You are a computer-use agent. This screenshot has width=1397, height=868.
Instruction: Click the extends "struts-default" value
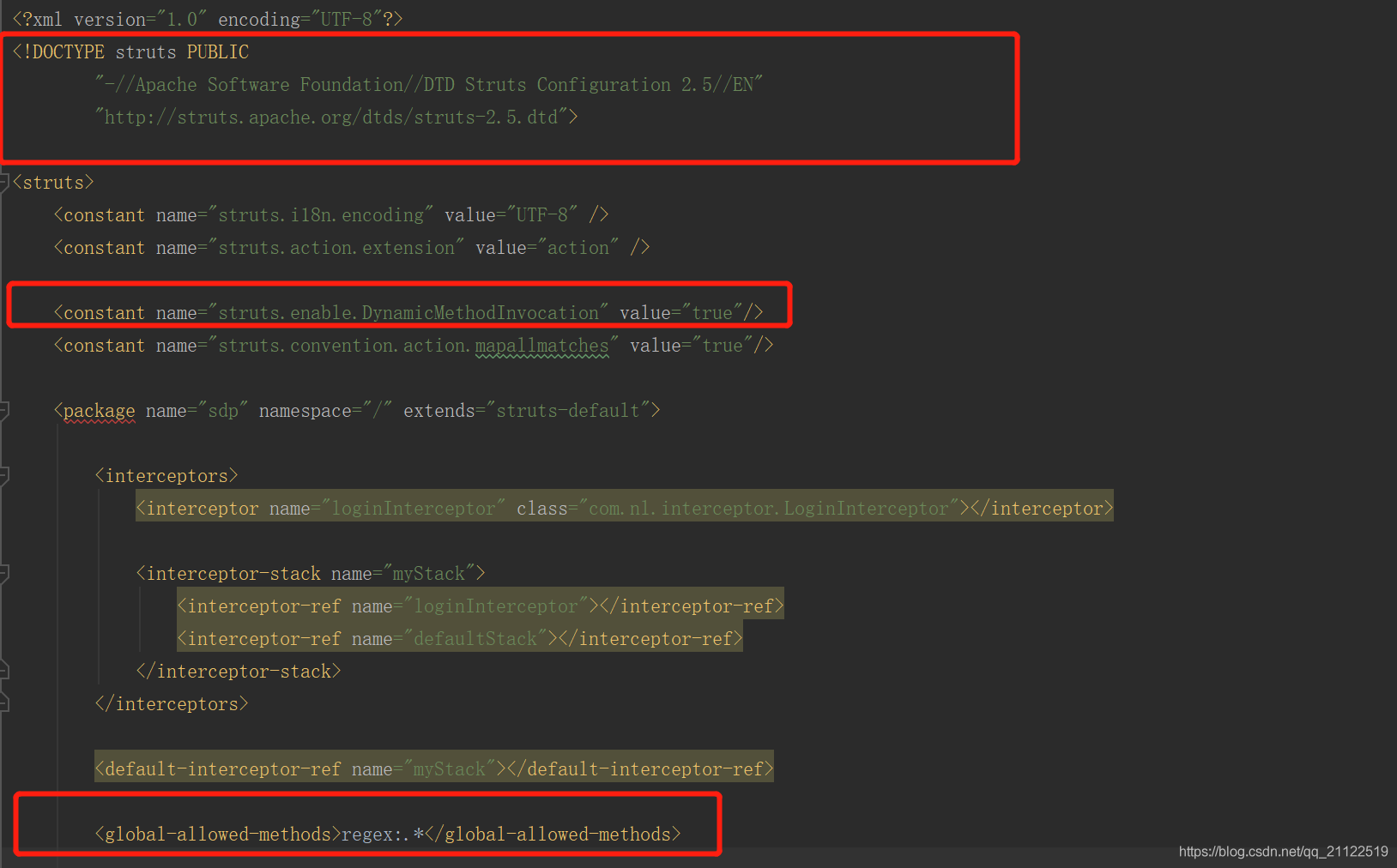(x=568, y=410)
